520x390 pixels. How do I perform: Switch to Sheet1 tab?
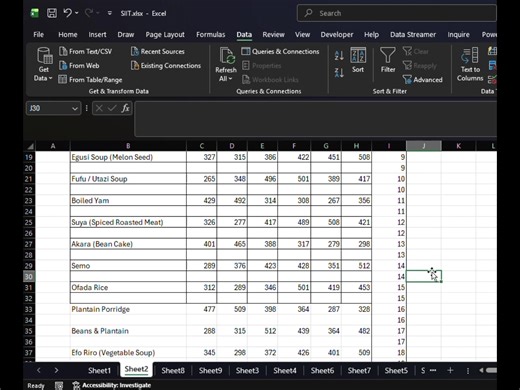coord(99,370)
